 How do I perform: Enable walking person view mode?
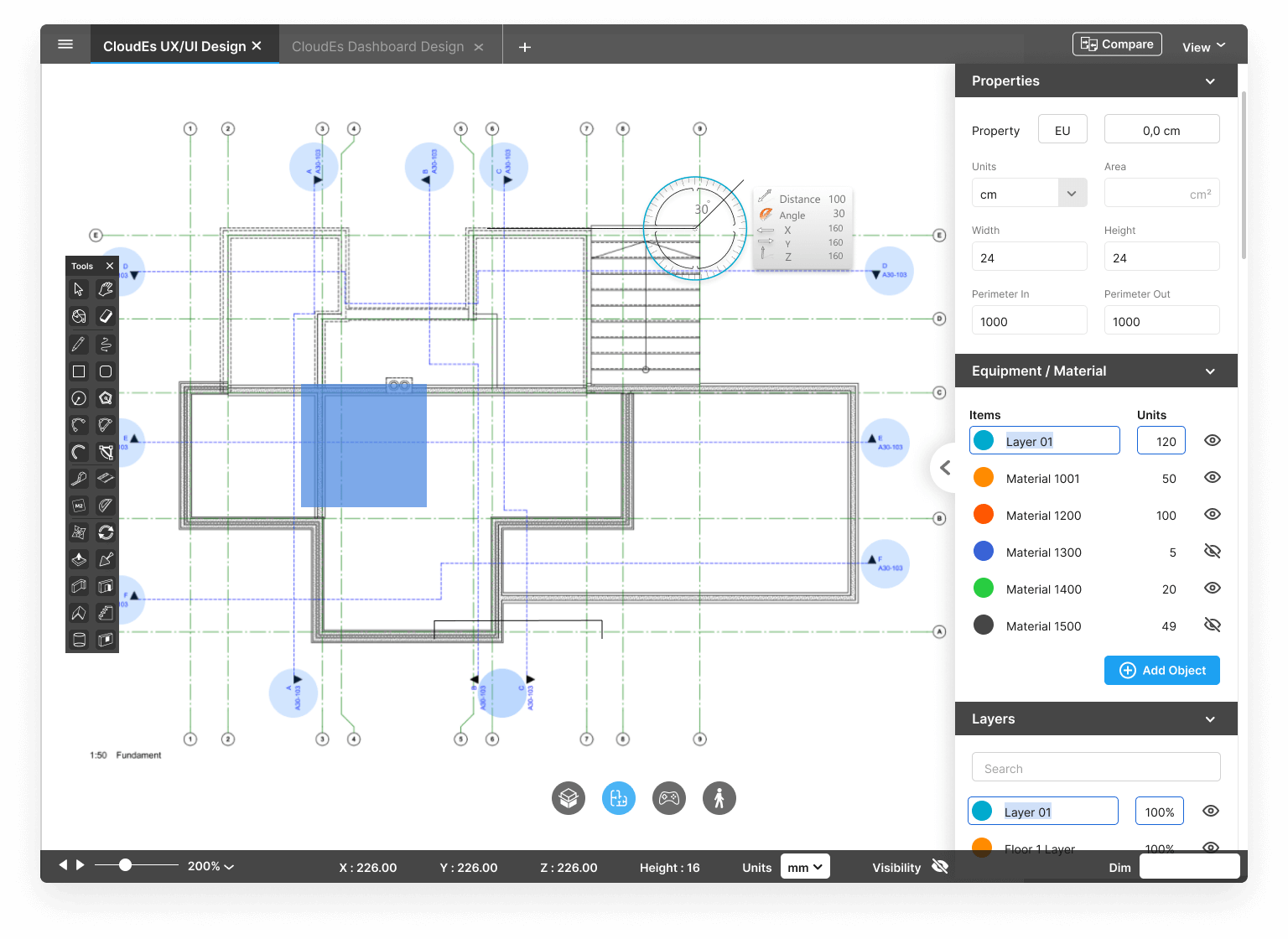coord(719,798)
